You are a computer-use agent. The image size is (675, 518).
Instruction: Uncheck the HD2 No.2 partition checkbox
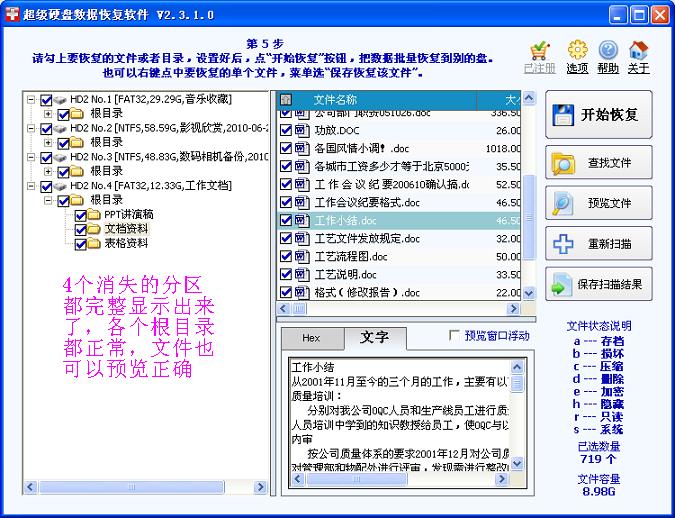(x=46, y=129)
